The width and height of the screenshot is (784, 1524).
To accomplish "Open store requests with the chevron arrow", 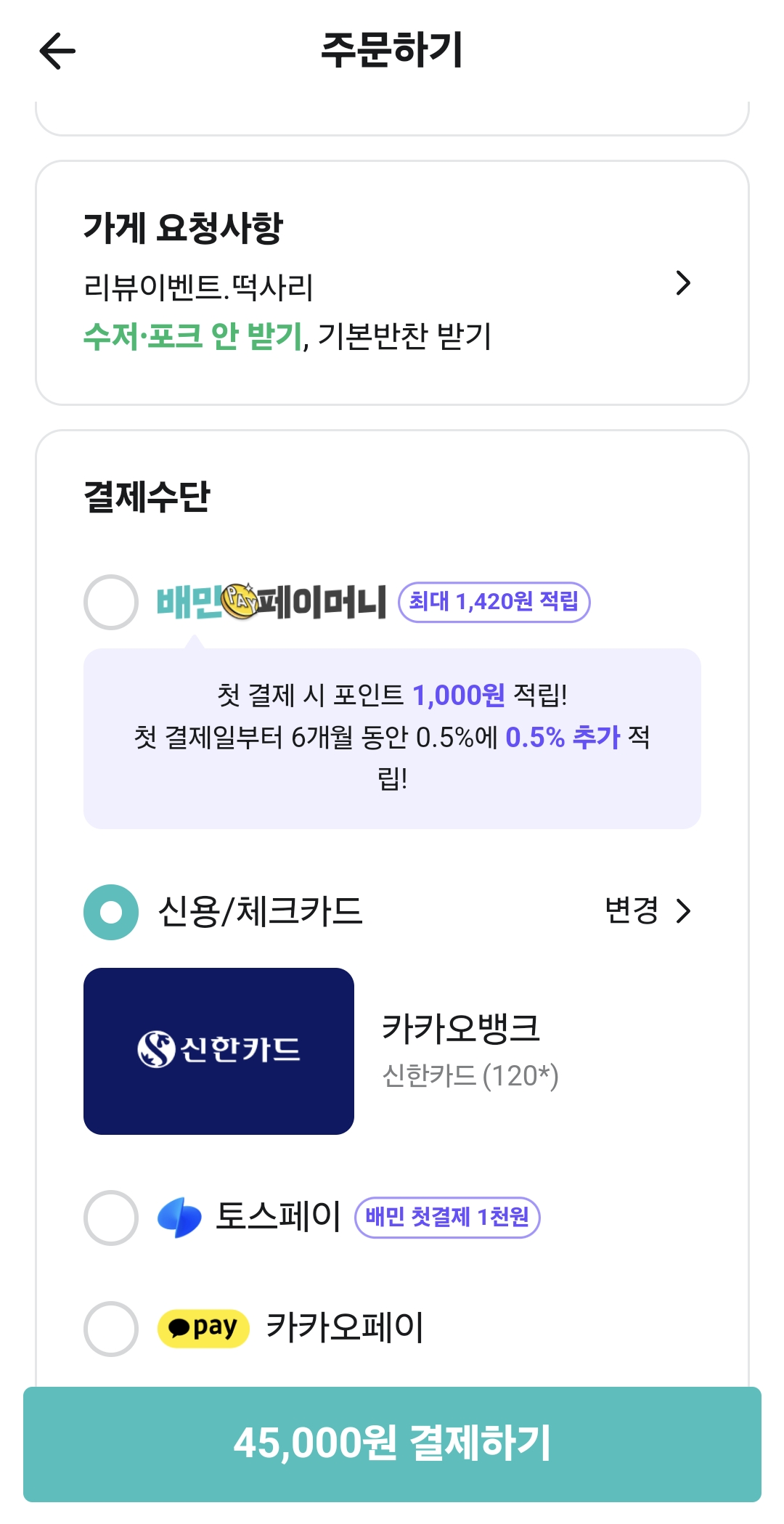I will (x=682, y=283).
